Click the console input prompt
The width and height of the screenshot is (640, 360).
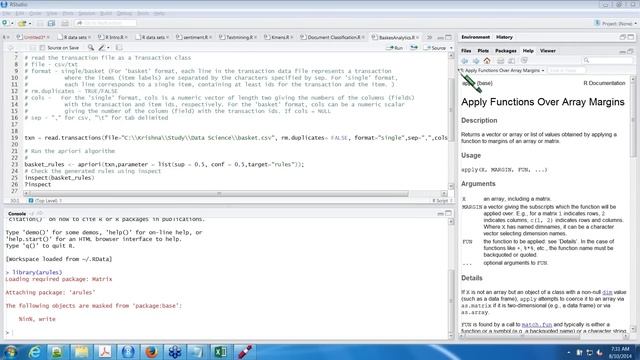(x=227, y=333)
